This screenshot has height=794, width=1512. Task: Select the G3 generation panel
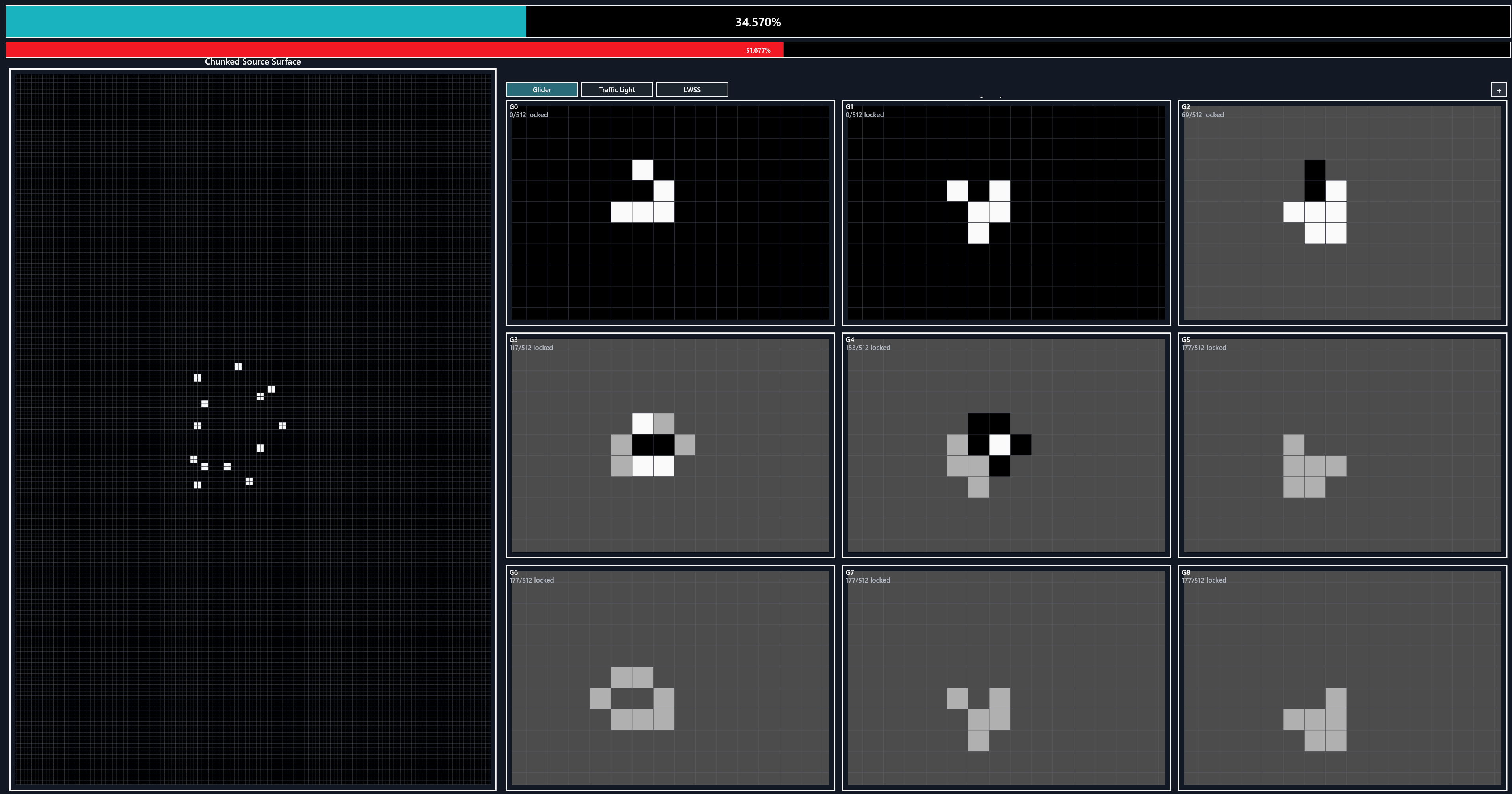click(670, 445)
